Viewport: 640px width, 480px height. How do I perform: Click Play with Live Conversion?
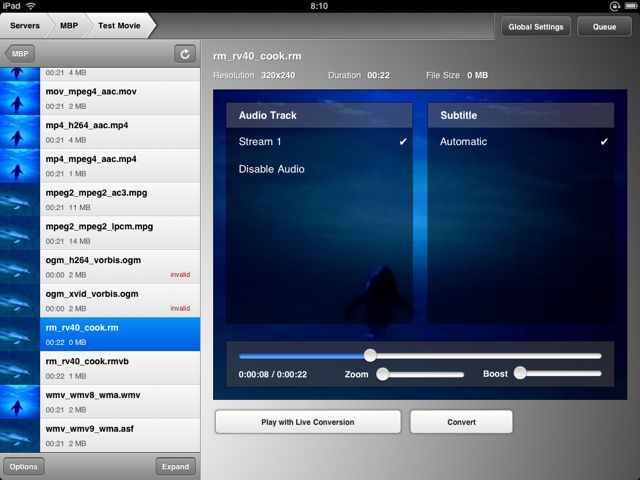308,422
